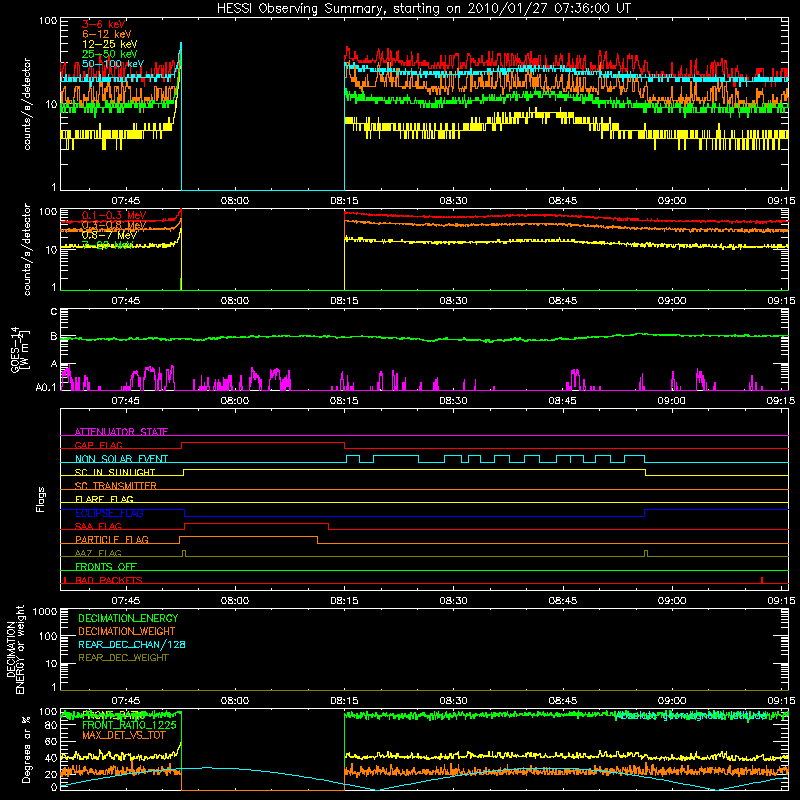
Task: Click the red bad-packets spike near 09:12
Action: point(762,580)
